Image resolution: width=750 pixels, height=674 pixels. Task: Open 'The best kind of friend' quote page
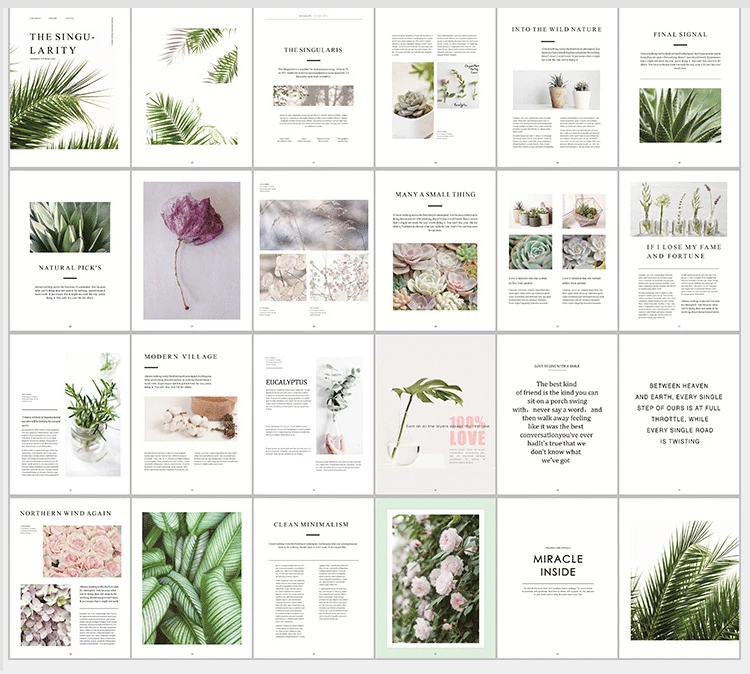point(557,414)
